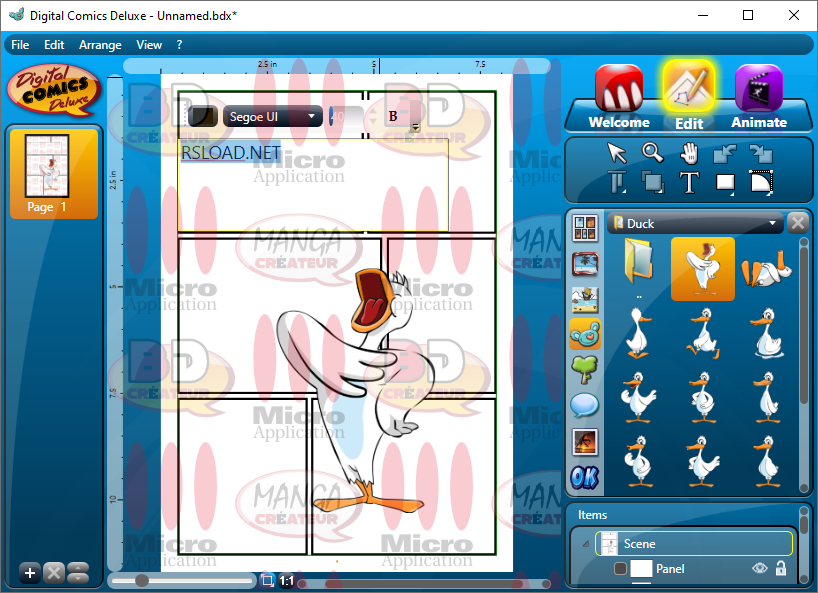
Task: Select the Scene item in Items
Action: click(x=694, y=544)
